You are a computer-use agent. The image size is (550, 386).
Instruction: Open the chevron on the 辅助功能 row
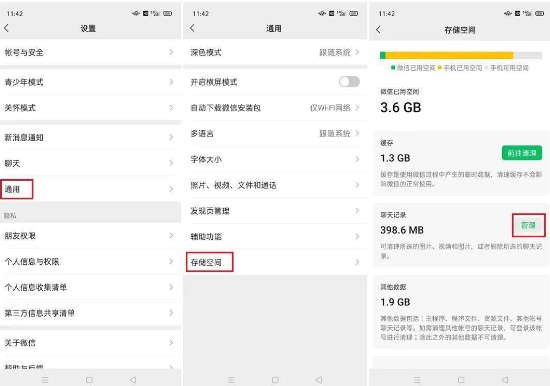357,236
